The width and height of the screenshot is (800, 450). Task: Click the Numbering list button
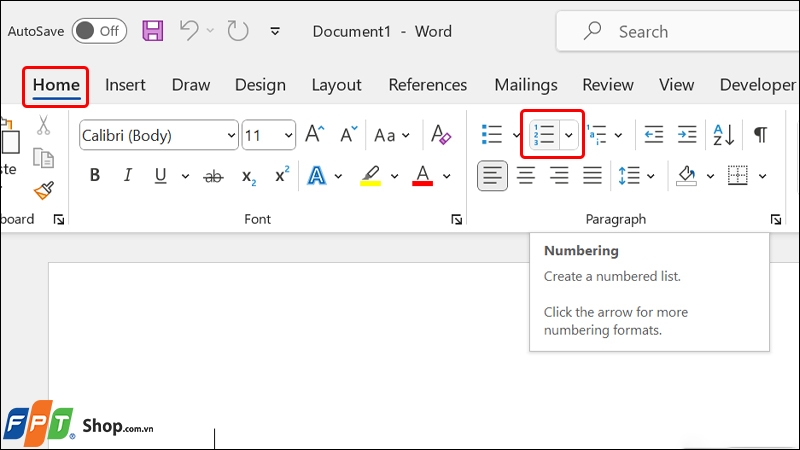(544, 135)
